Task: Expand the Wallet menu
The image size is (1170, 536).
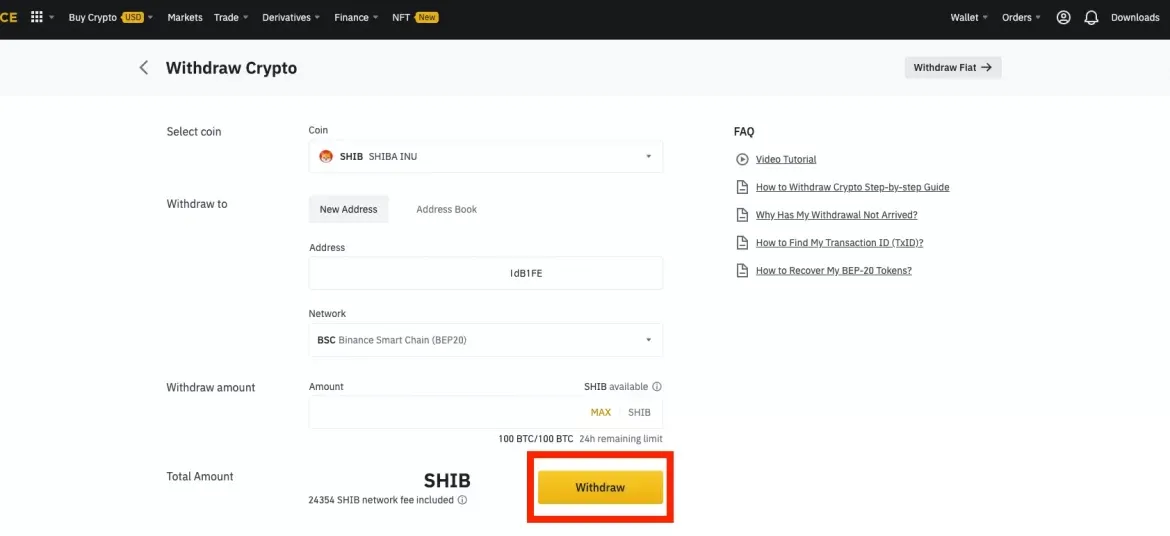Action: (969, 17)
